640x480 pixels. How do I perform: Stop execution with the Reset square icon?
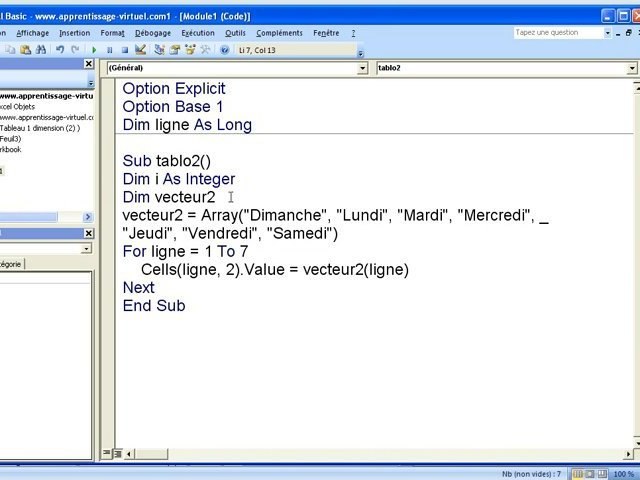click(125, 50)
